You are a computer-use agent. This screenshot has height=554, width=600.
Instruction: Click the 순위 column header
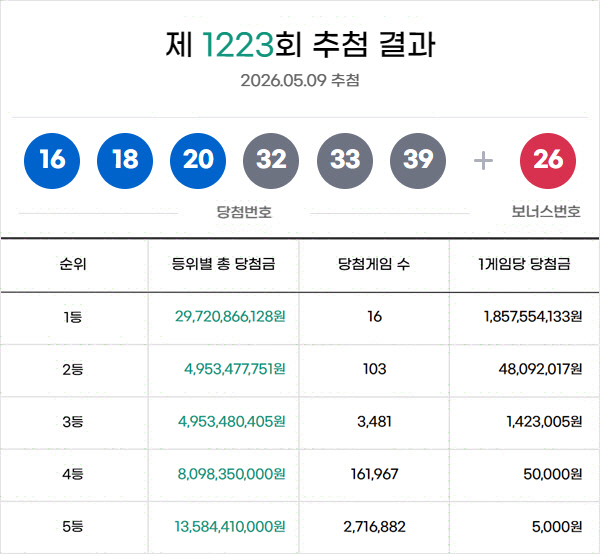tap(73, 264)
